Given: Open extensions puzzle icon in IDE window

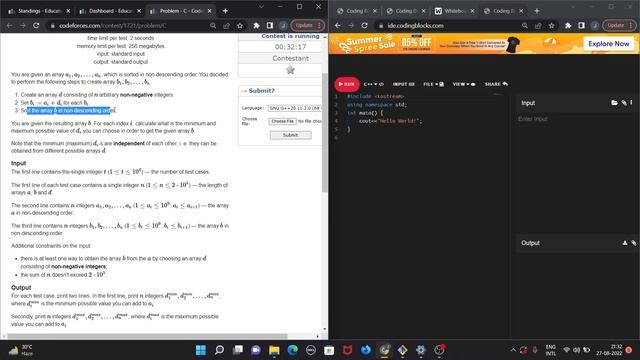Looking at the screenshot, I should (568, 25).
